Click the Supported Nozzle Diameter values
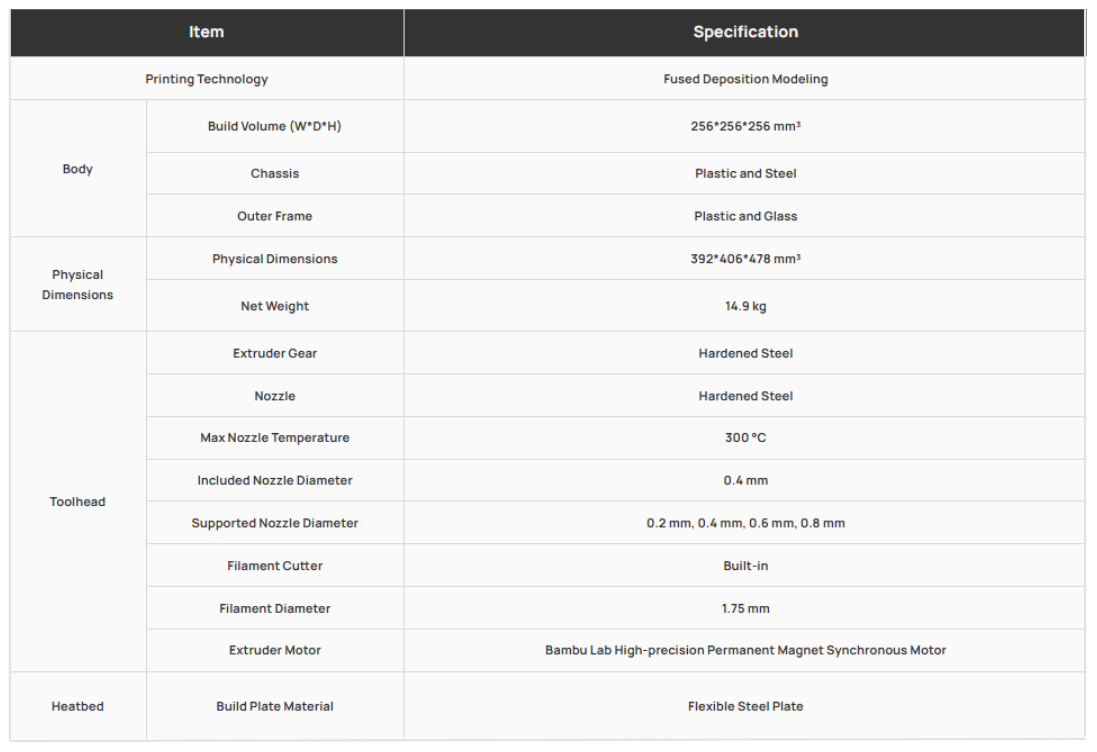 tap(745, 523)
